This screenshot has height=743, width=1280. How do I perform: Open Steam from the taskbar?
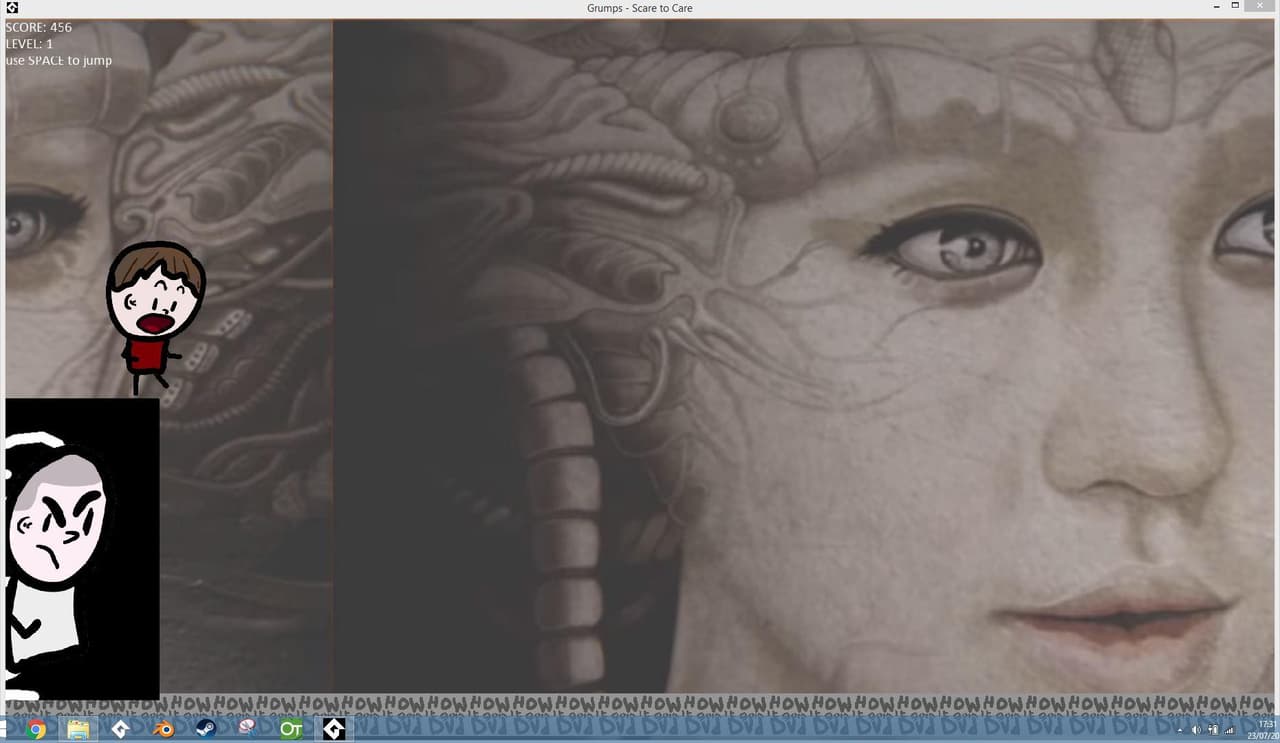pyautogui.click(x=206, y=729)
